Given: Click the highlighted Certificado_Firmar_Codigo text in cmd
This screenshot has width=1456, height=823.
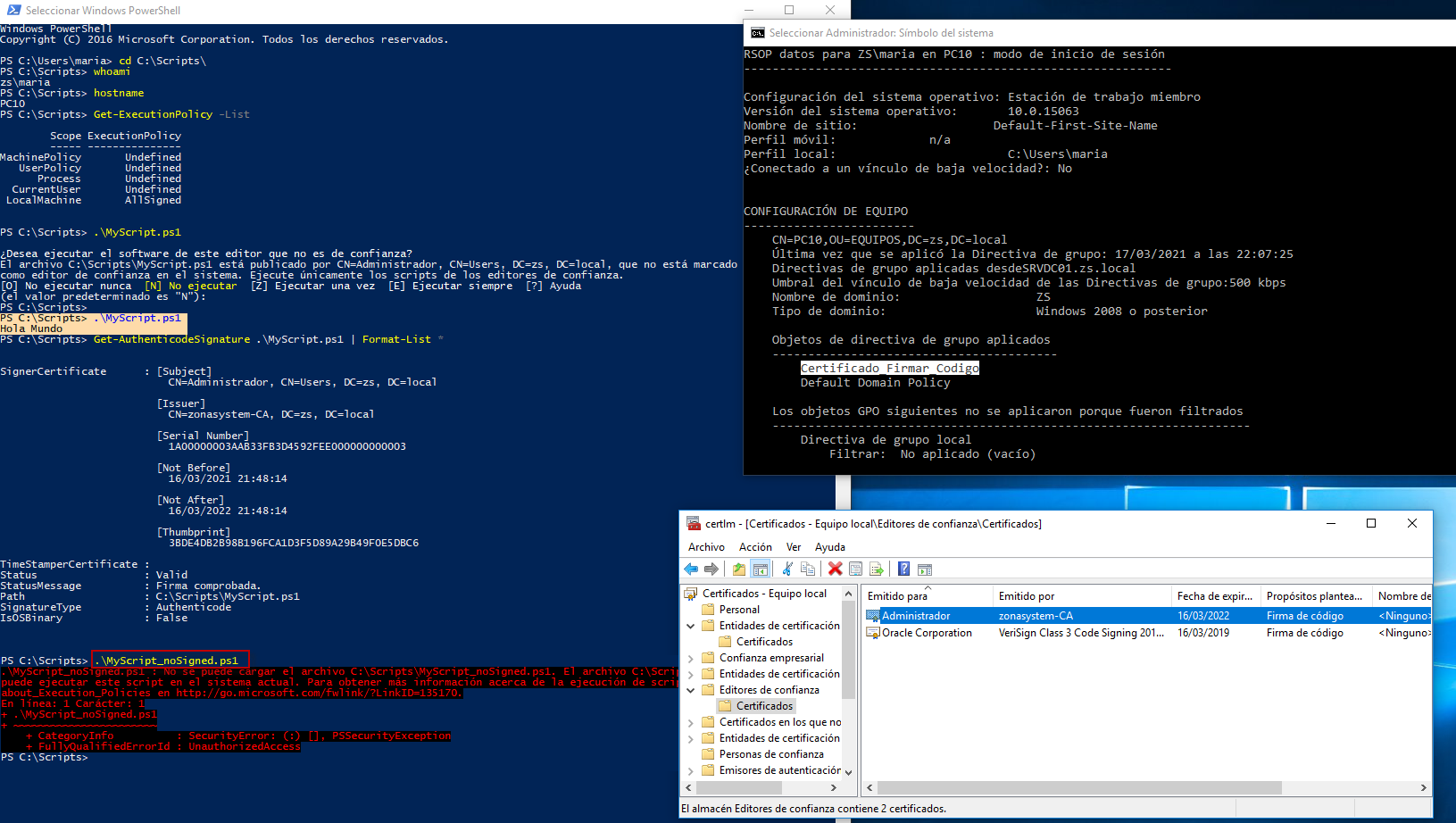Looking at the screenshot, I should [x=890, y=368].
